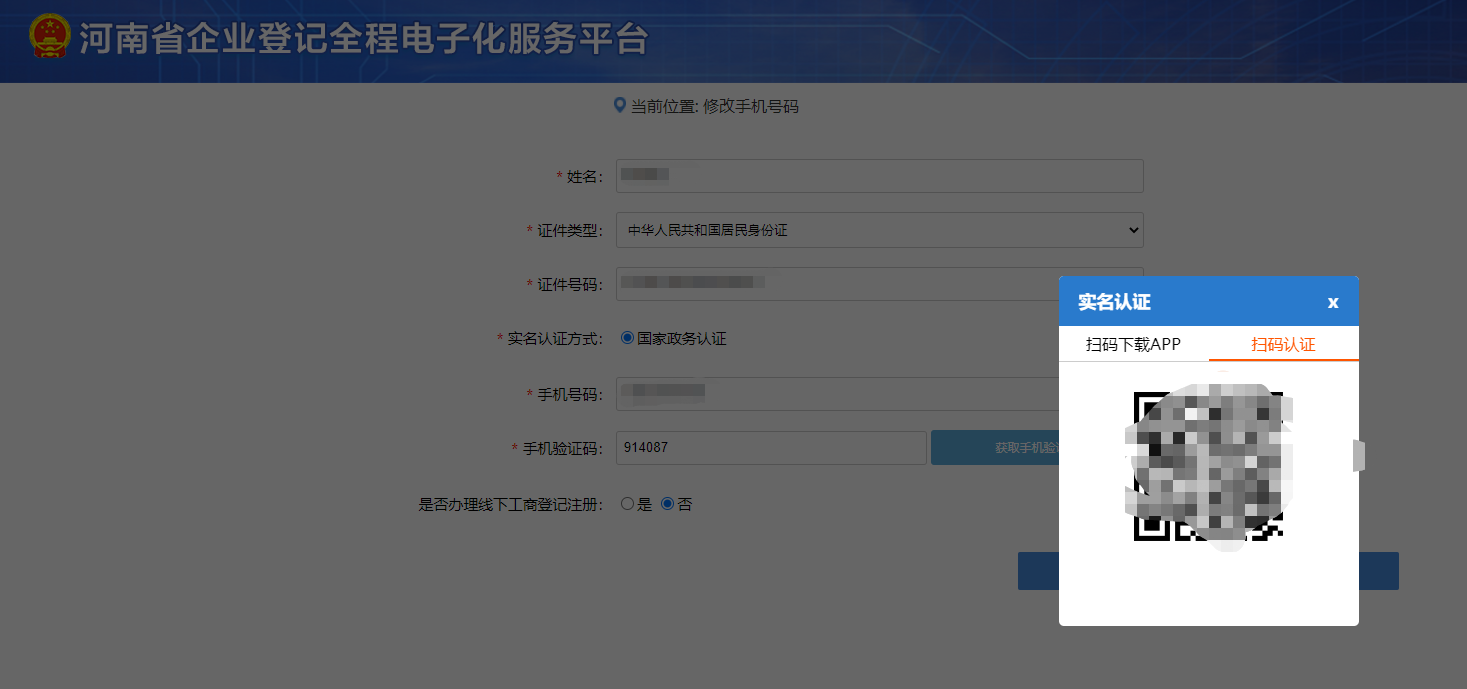The image size is (1467, 689).
Task: Click the 是否办理线下工商登记注册 label
Action: (x=511, y=505)
